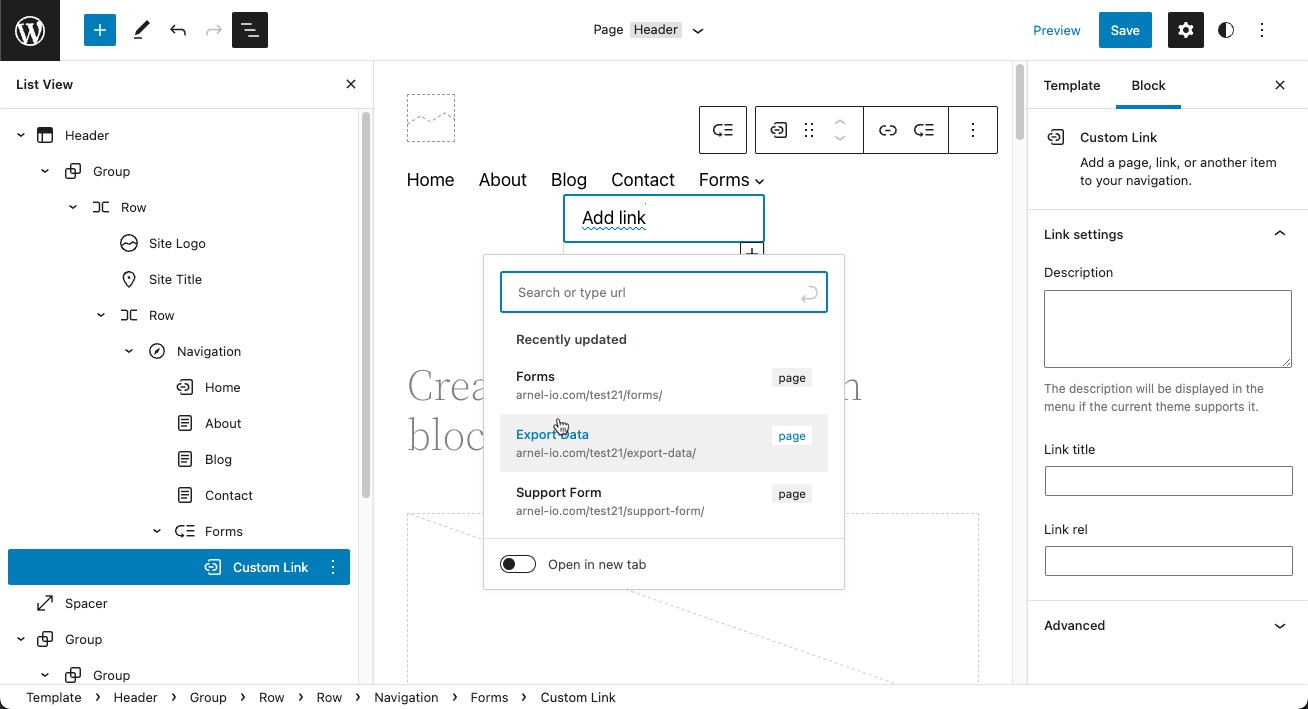Collapse the Navigation item in List View
The width and height of the screenshot is (1308, 709).
point(129,351)
